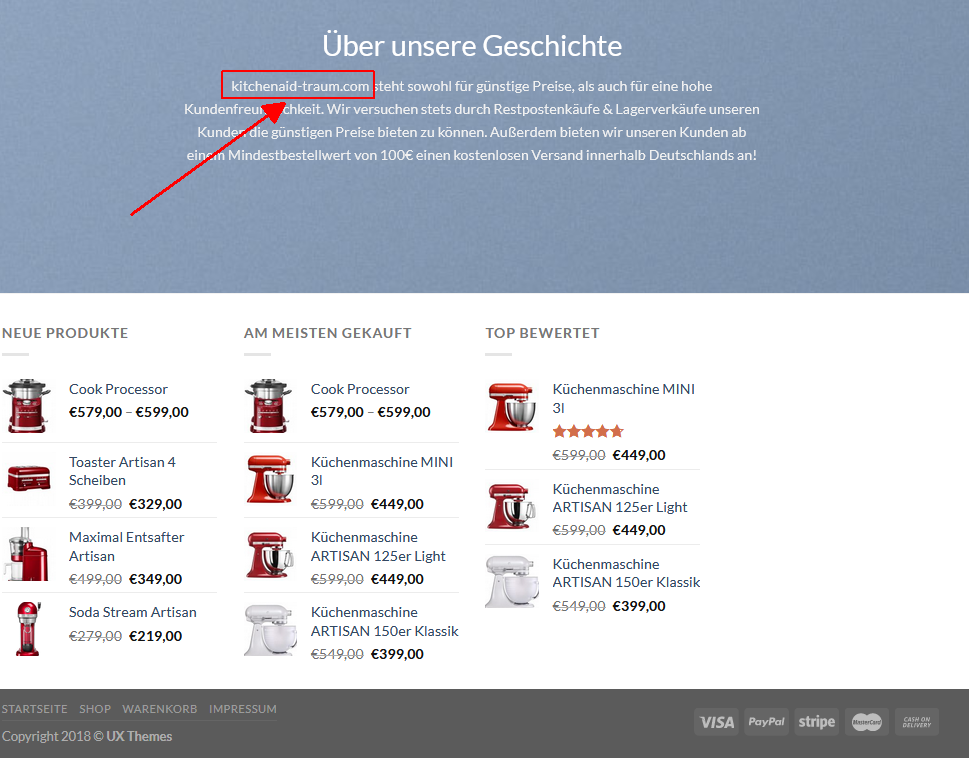
Task: Click the red Toaster Artisan thumbnail
Action: point(28,478)
